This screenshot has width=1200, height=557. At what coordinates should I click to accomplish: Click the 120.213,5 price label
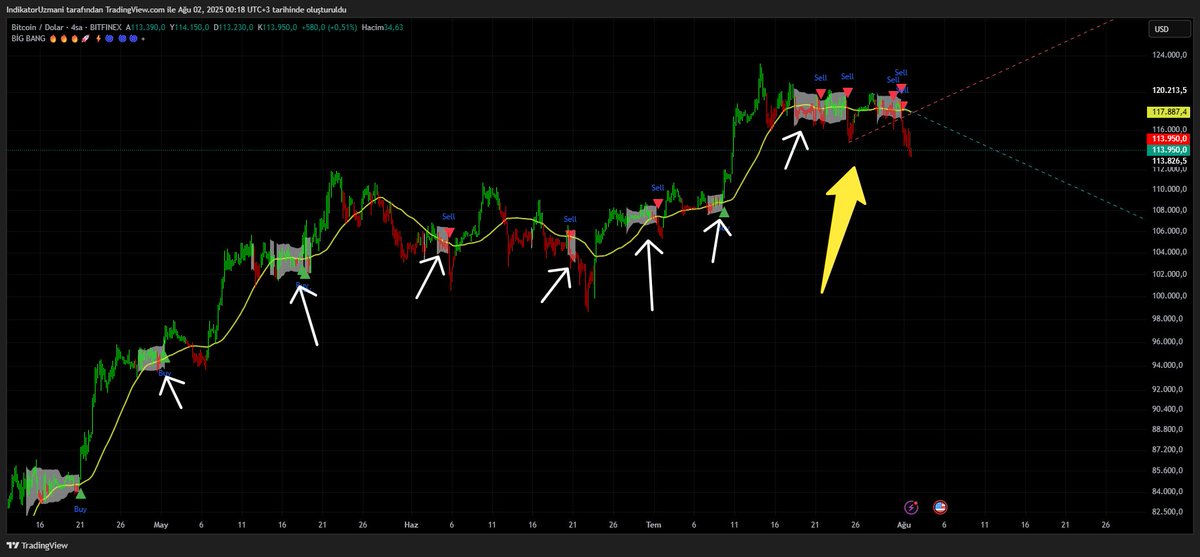(x=1169, y=89)
